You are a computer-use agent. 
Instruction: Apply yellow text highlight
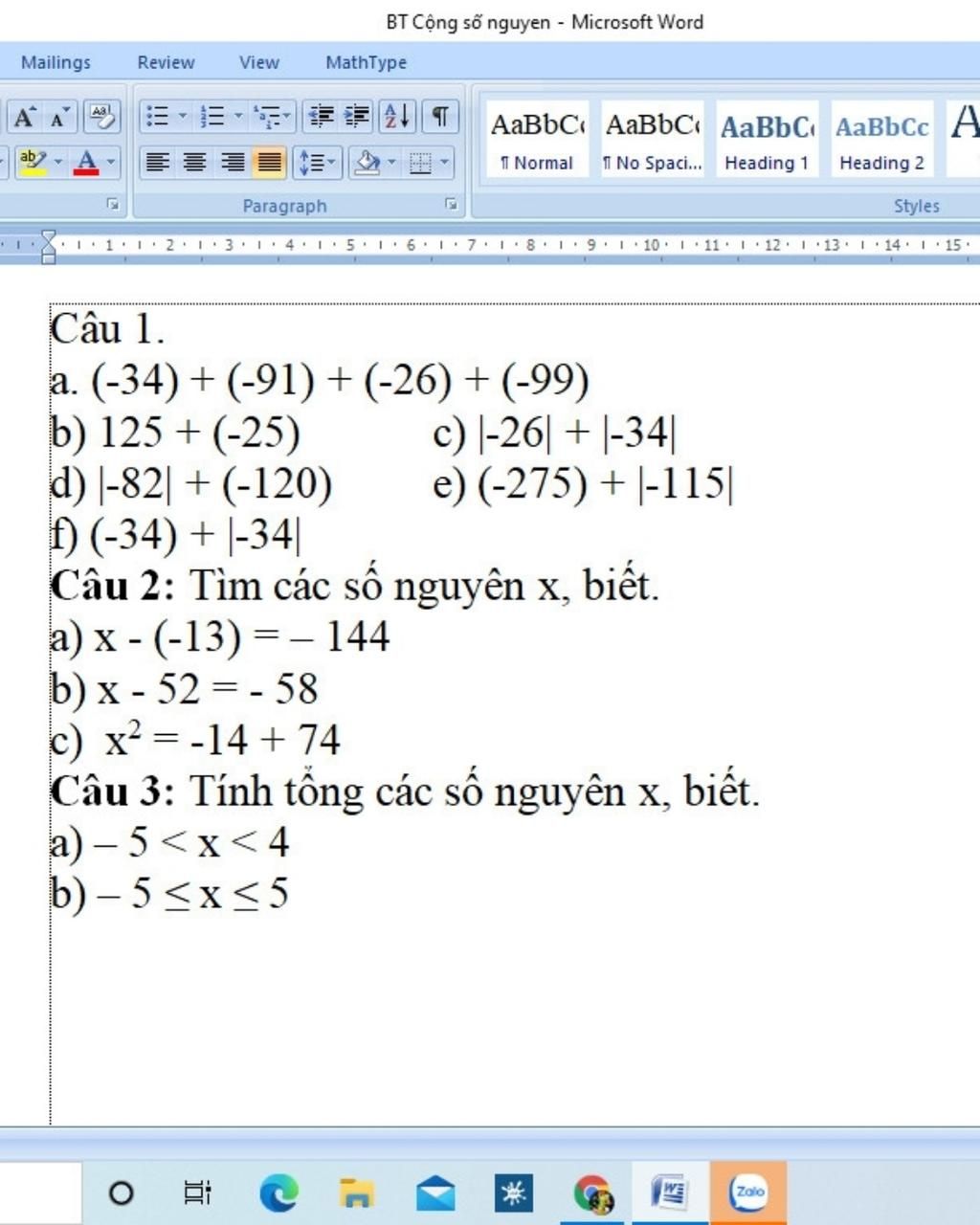coord(33,162)
